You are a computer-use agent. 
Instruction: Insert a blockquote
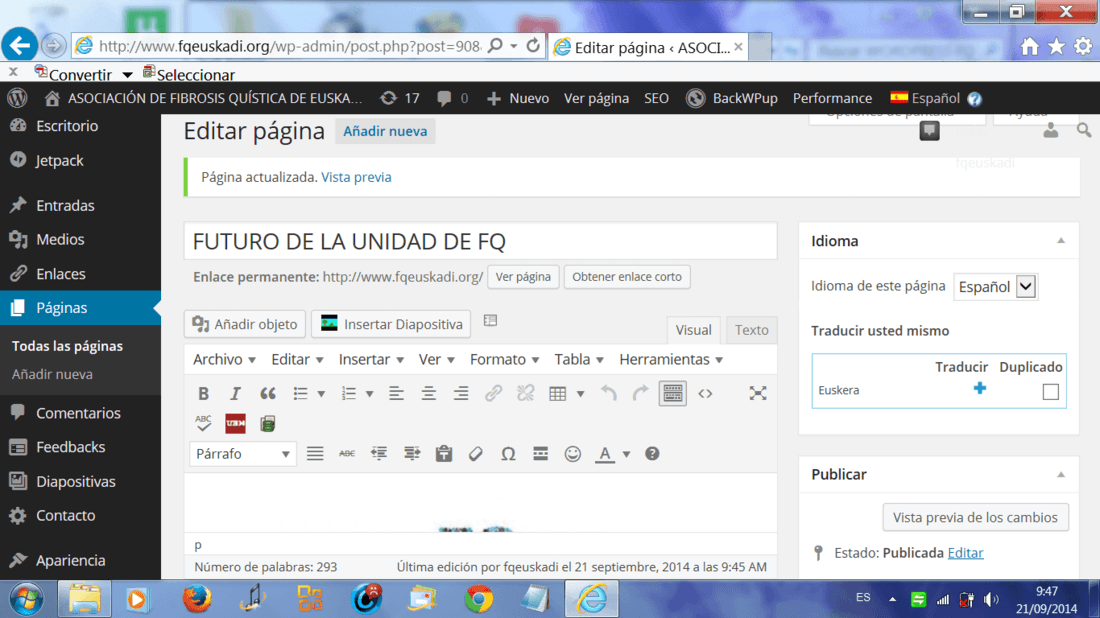coord(267,394)
